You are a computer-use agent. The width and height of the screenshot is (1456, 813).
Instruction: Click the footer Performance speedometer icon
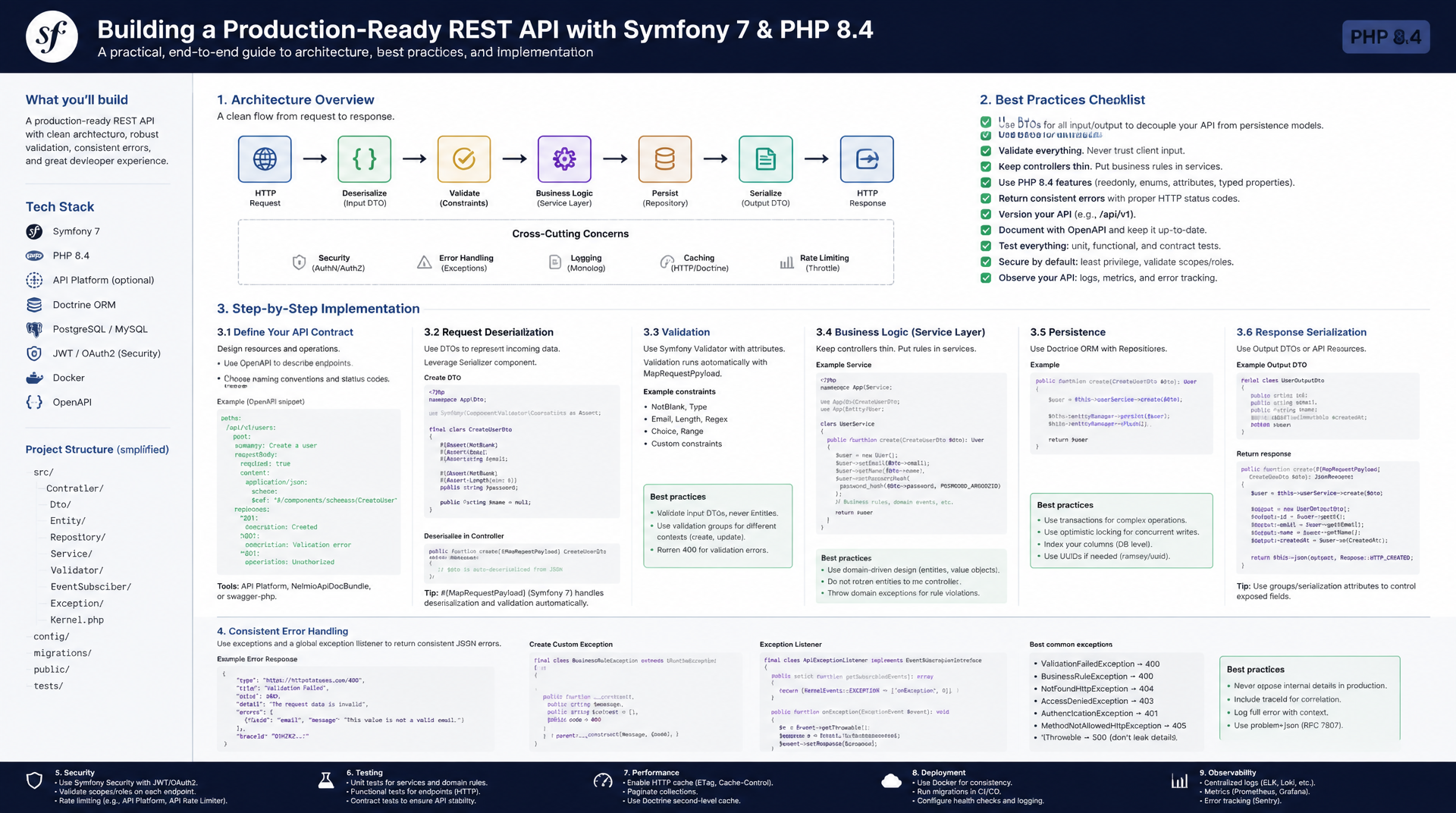(603, 780)
